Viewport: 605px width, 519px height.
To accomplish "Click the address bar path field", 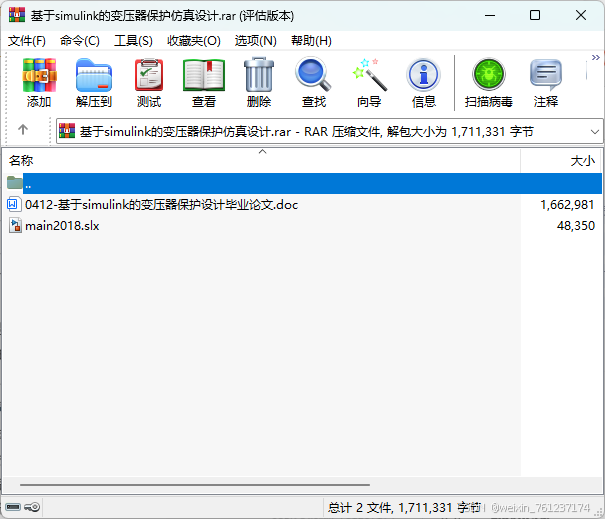I will point(330,132).
